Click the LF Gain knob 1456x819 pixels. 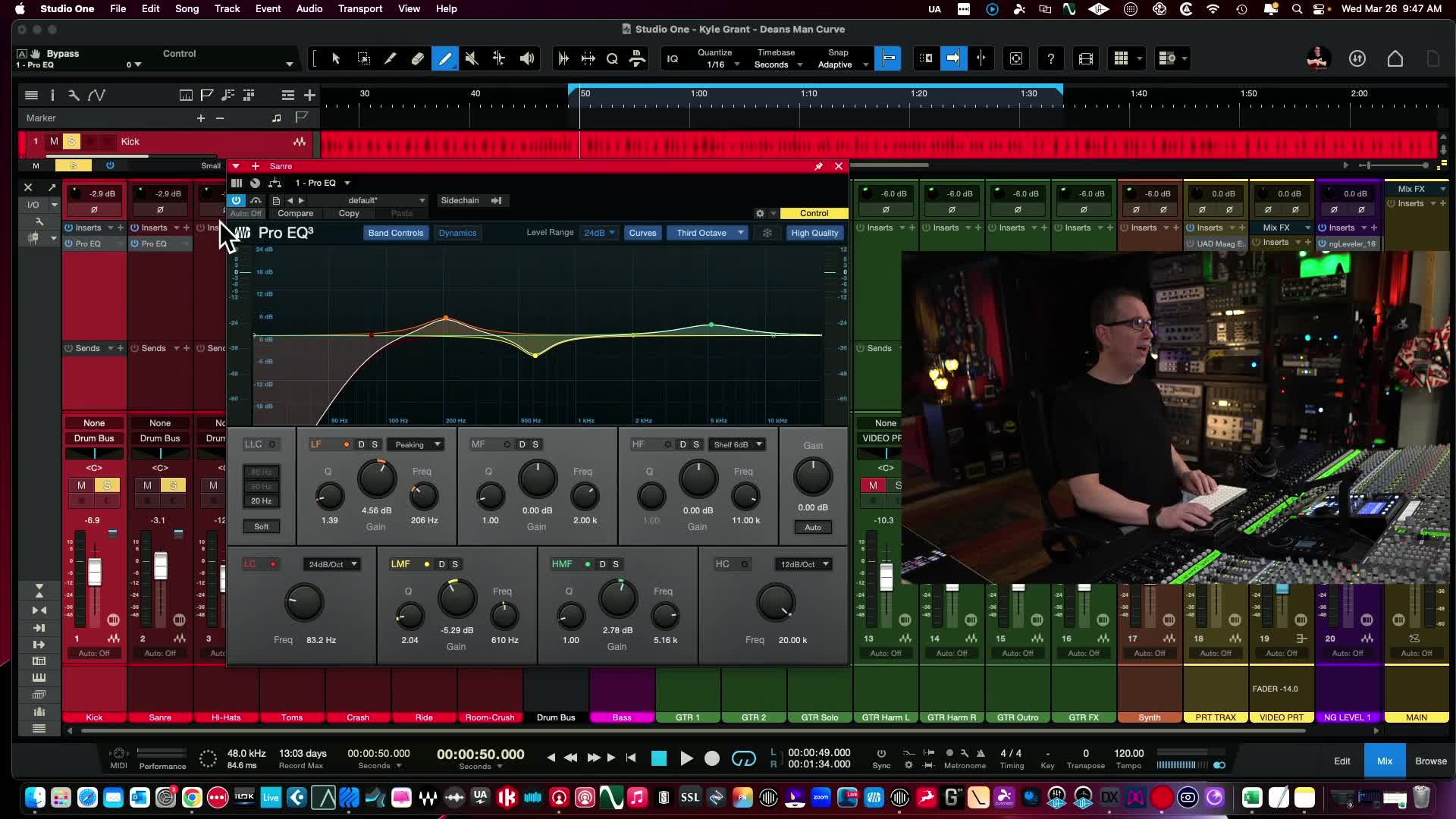coord(376,479)
